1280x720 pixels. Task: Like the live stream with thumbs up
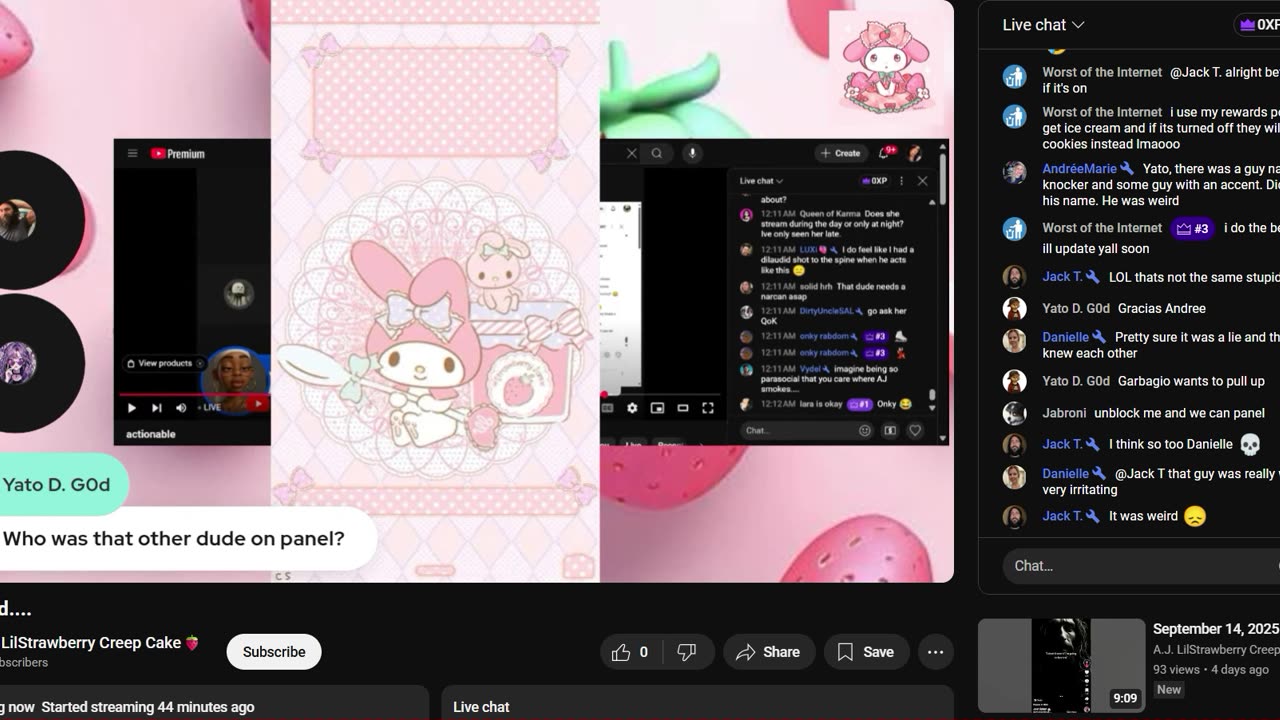coord(630,652)
